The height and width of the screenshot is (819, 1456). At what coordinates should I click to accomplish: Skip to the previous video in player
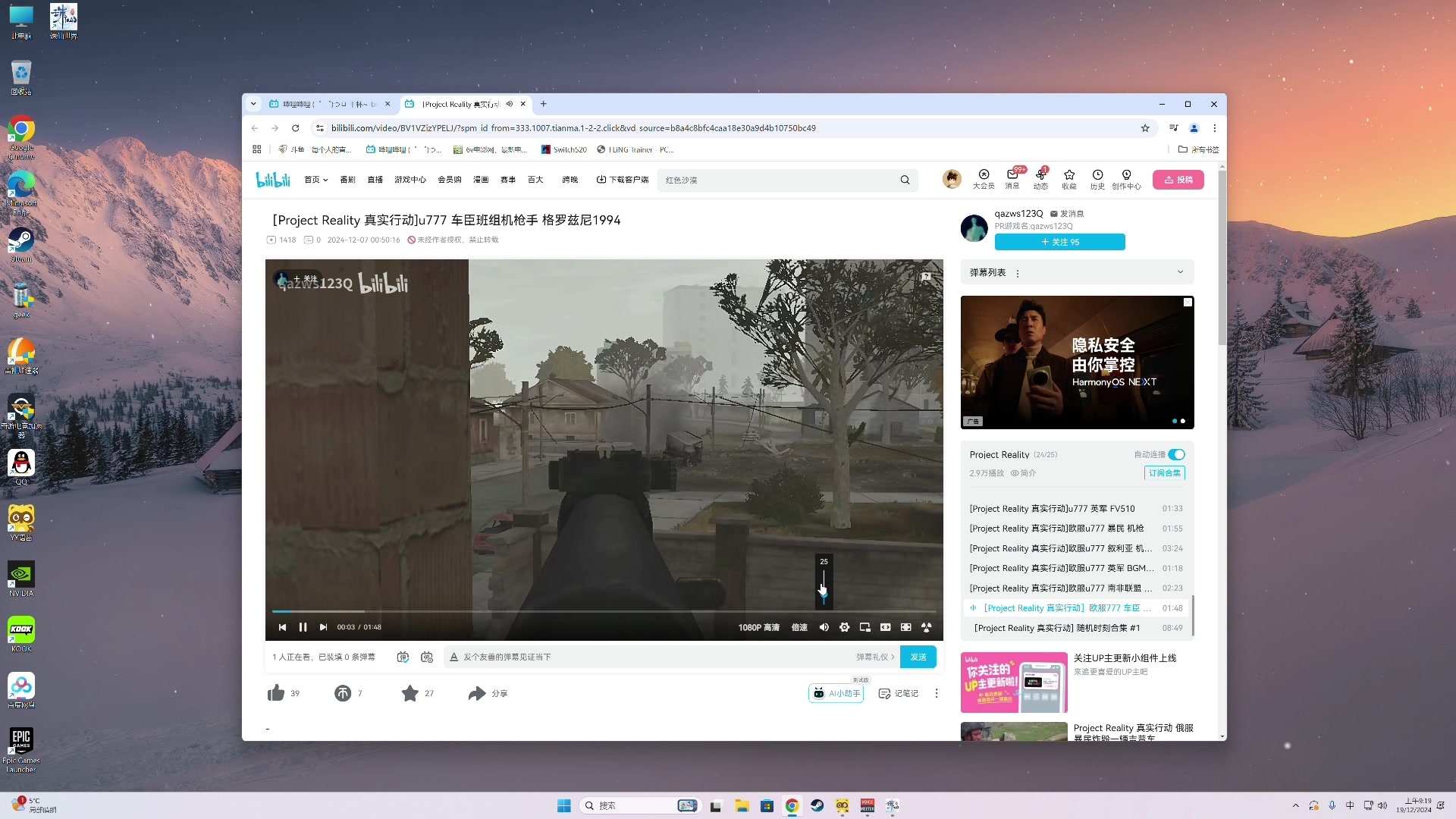coord(282,627)
